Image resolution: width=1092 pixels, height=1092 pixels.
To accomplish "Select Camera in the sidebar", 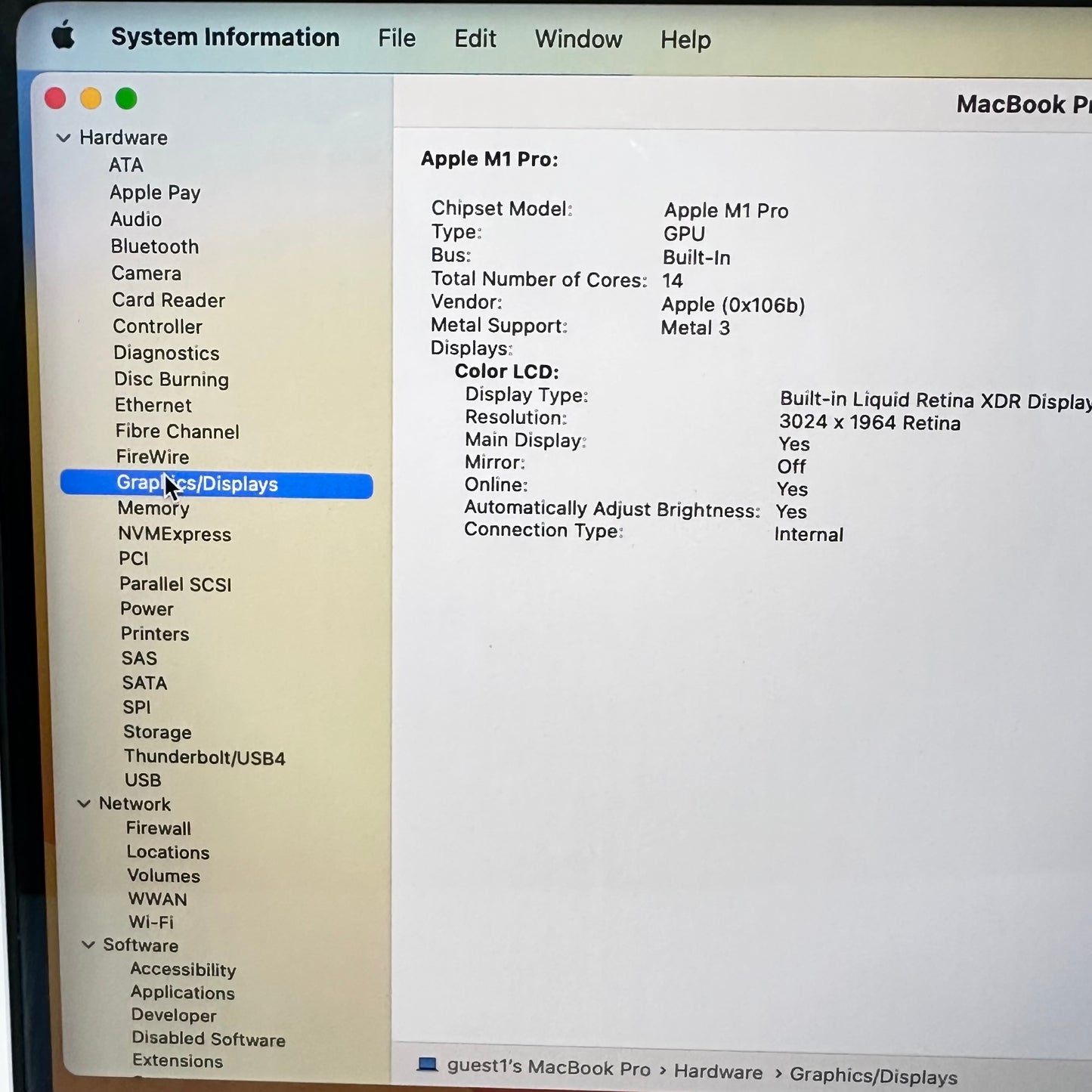I will coord(147,273).
